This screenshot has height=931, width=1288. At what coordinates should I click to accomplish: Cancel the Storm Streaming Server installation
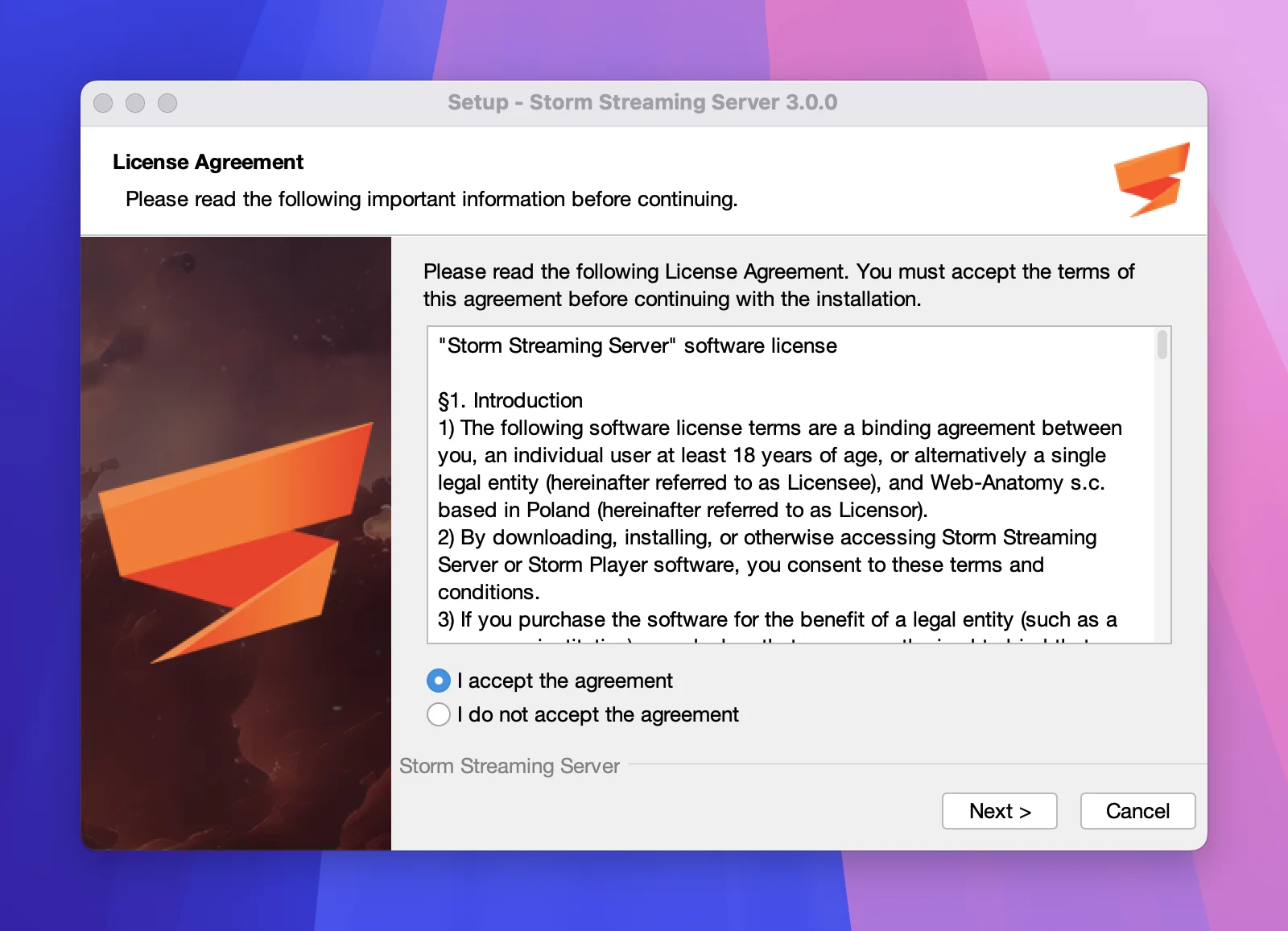click(1137, 811)
